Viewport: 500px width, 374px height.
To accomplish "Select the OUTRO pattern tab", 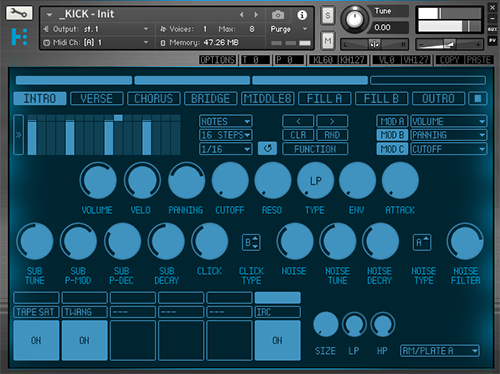I will pyautogui.click(x=439, y=99).
